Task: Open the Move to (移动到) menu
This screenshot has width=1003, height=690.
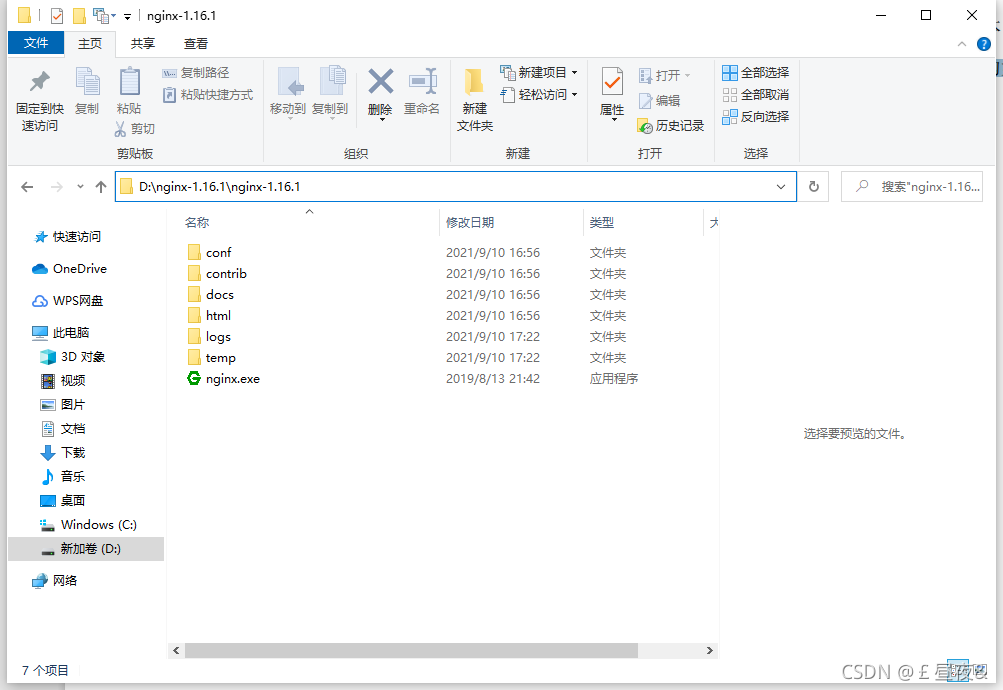Action: click(288, 92)
